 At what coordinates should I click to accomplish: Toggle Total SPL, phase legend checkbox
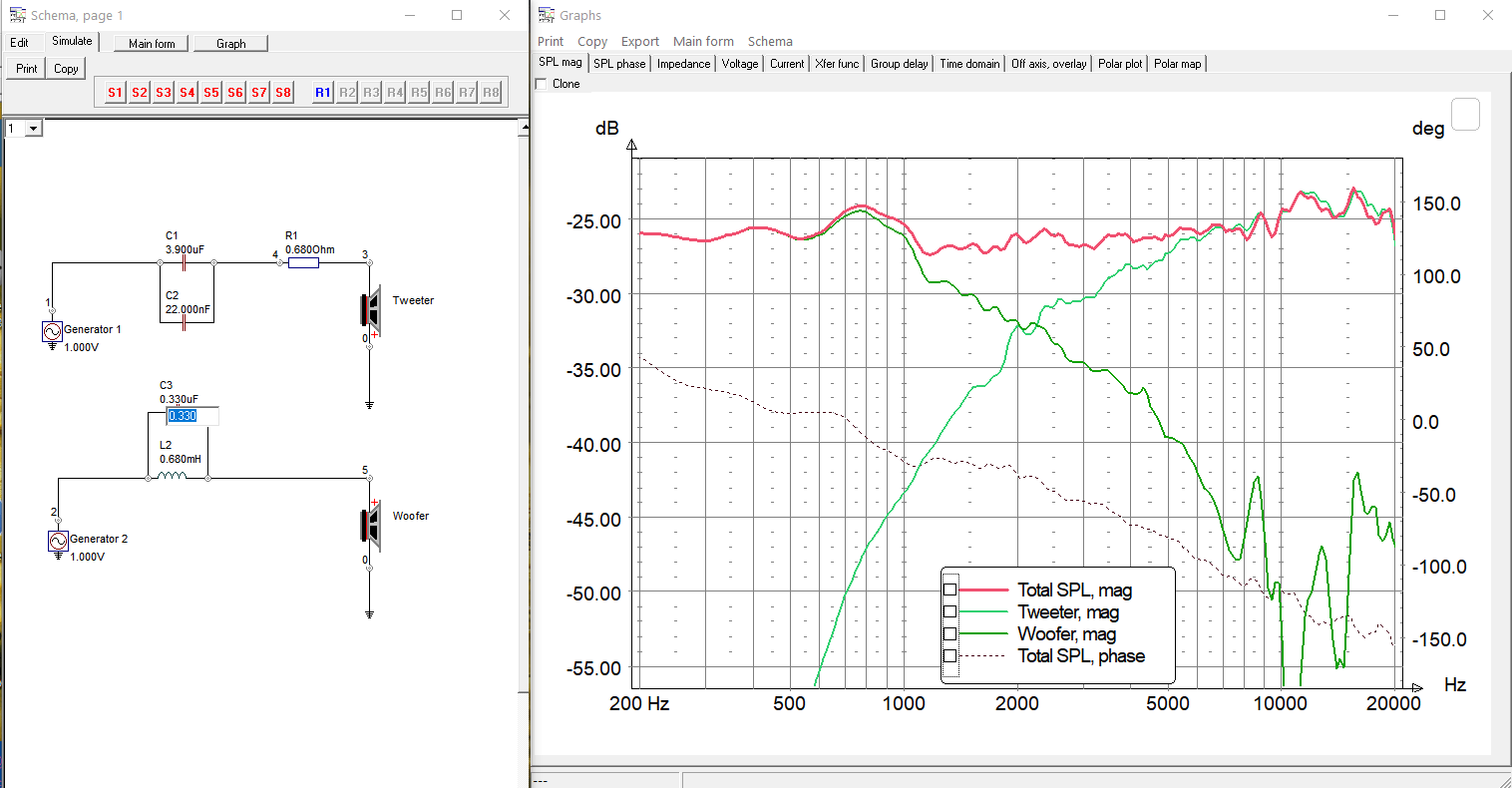[949, 656]
